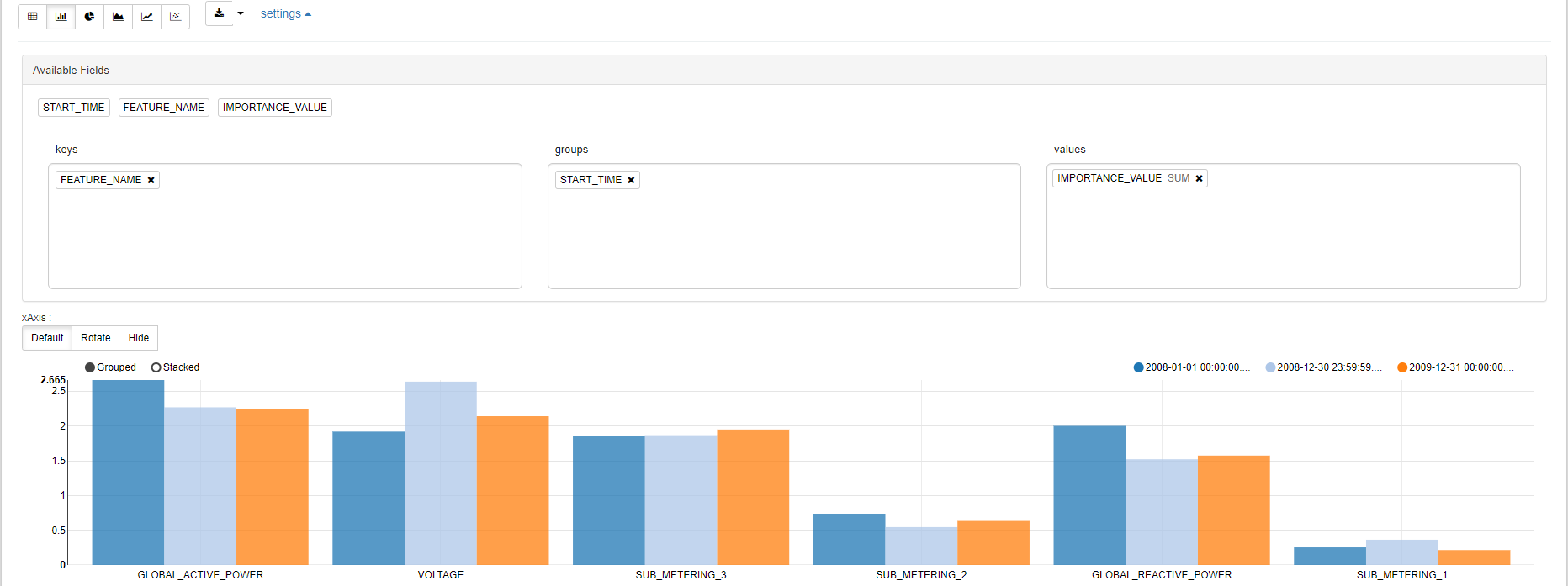The height and width of the screenshot is (586, 1568).
Task: Select the line chart view icon
Action: tap(147, 16)
